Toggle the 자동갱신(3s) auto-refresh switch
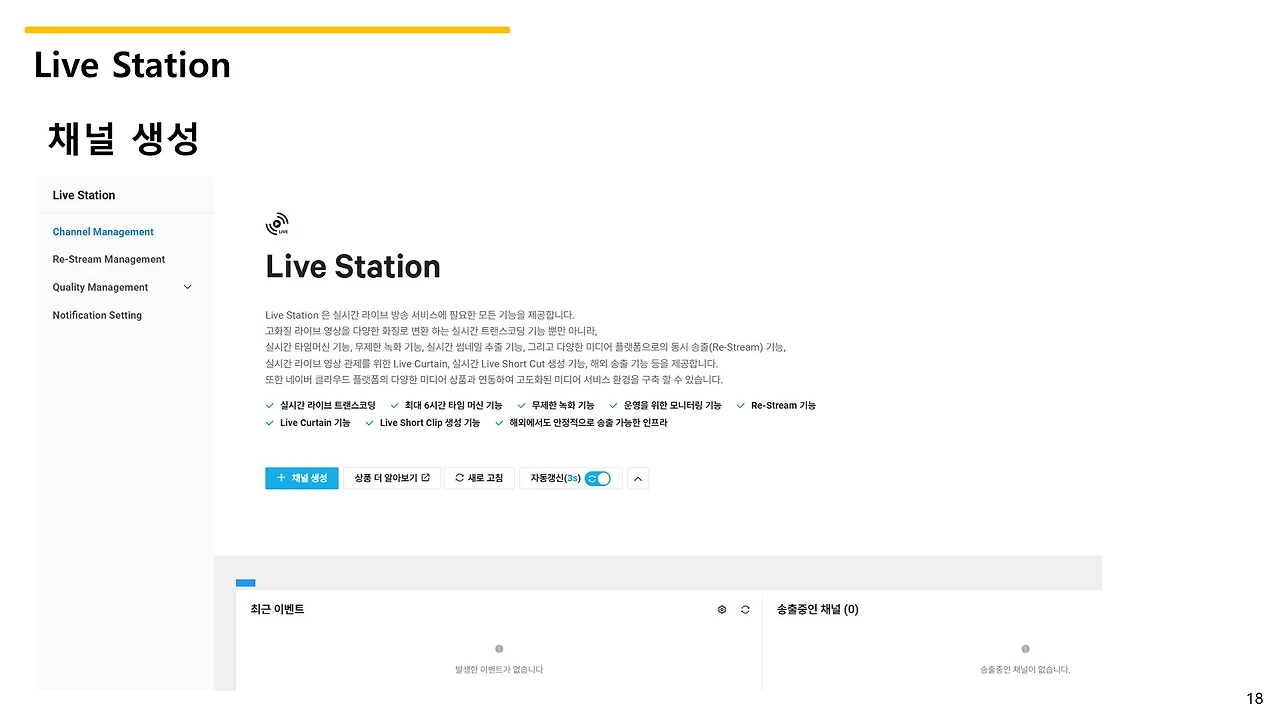 tap(598, 478)
